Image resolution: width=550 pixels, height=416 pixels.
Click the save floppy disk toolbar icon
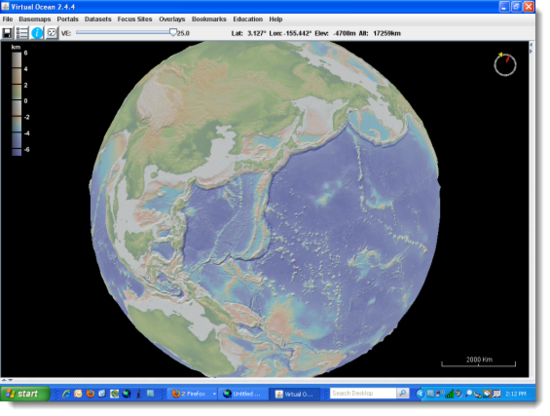point(7,33)
